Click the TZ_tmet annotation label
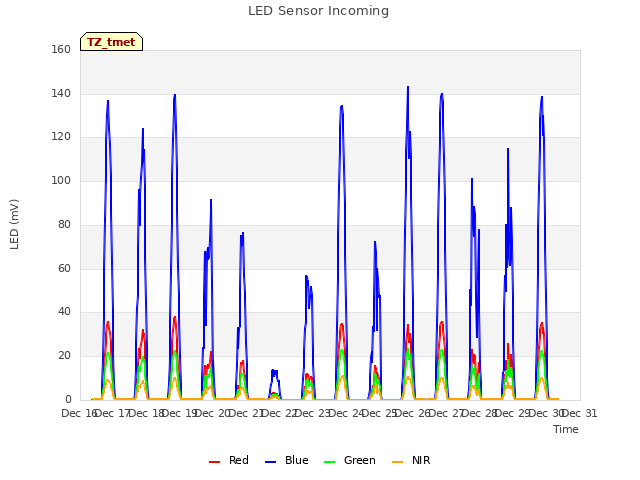Screen dimensions: 640x480 tap(111, 42)
